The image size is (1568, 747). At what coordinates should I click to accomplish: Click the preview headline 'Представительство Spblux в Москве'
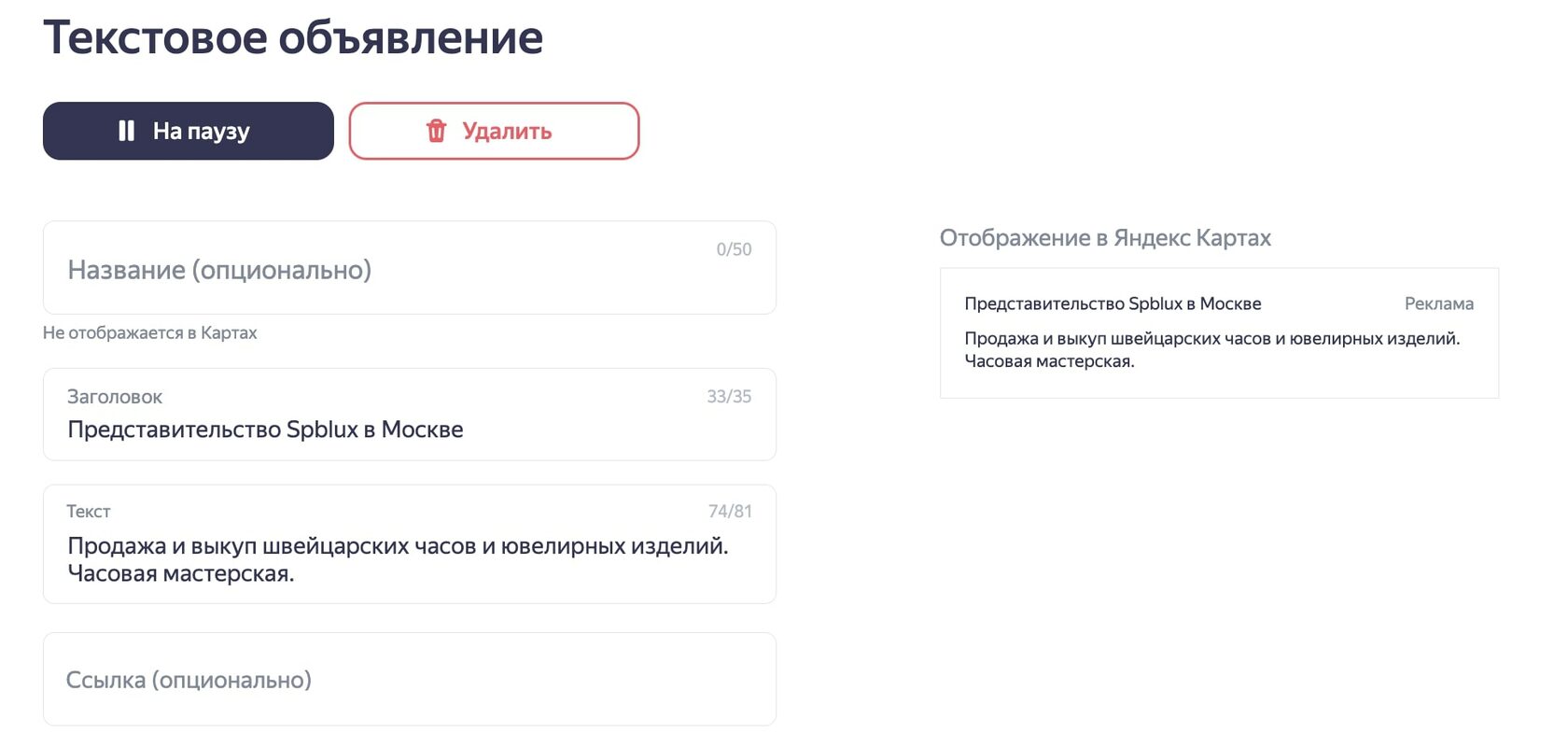[x=1113, y=303]
